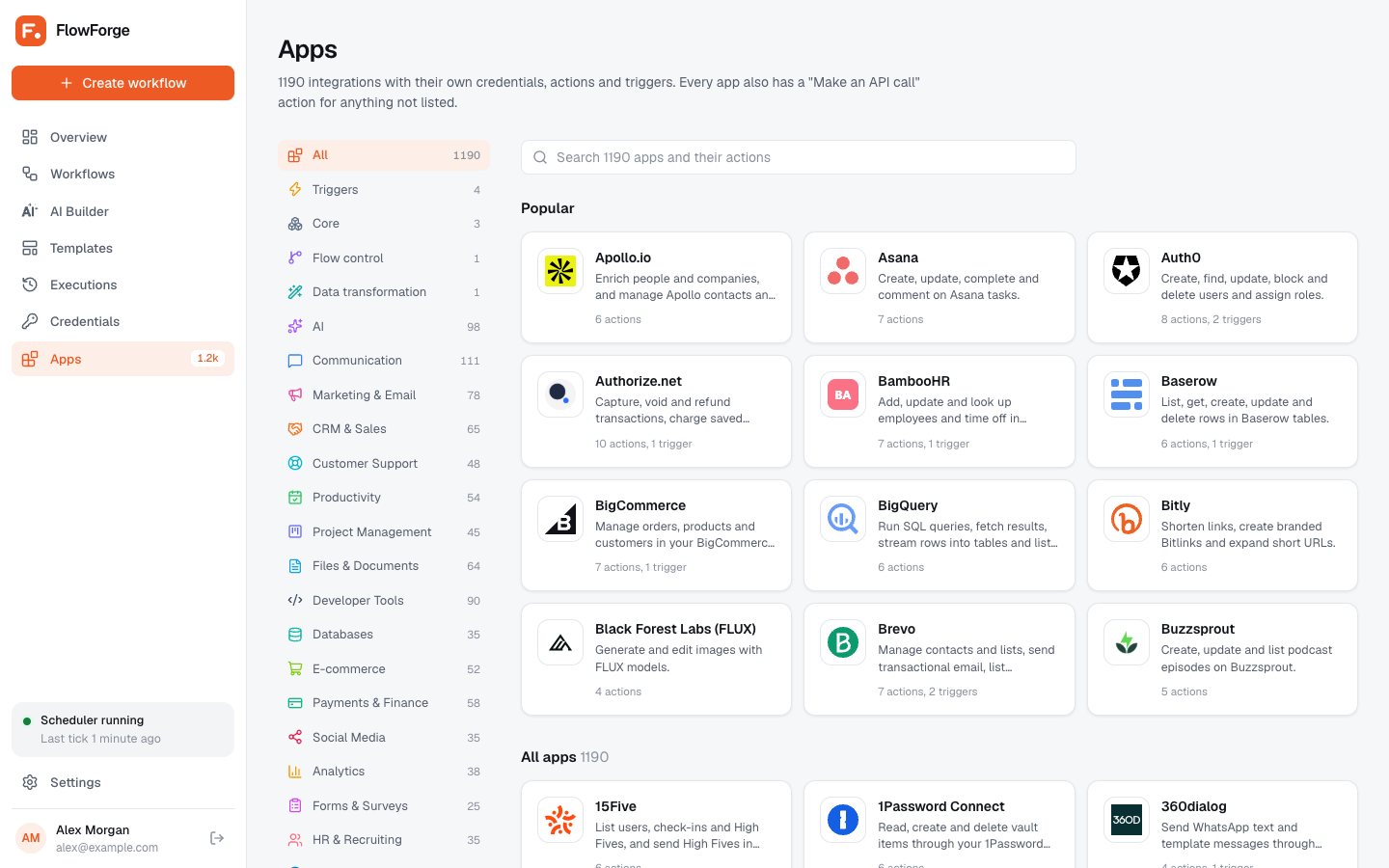The image size is (1389, 868).
Task: Open the Black Forest Labs FLUX icon
Action: pyautogui.click(x=560, y=642)
